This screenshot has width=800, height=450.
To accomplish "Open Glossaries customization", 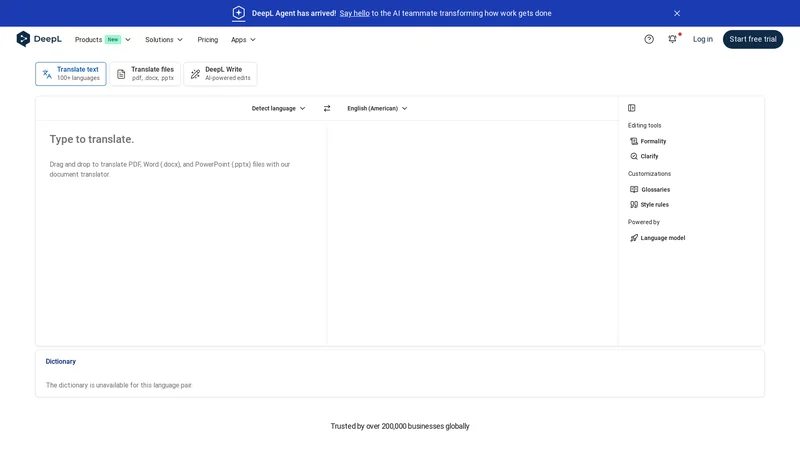I will [x=650, y=189].
